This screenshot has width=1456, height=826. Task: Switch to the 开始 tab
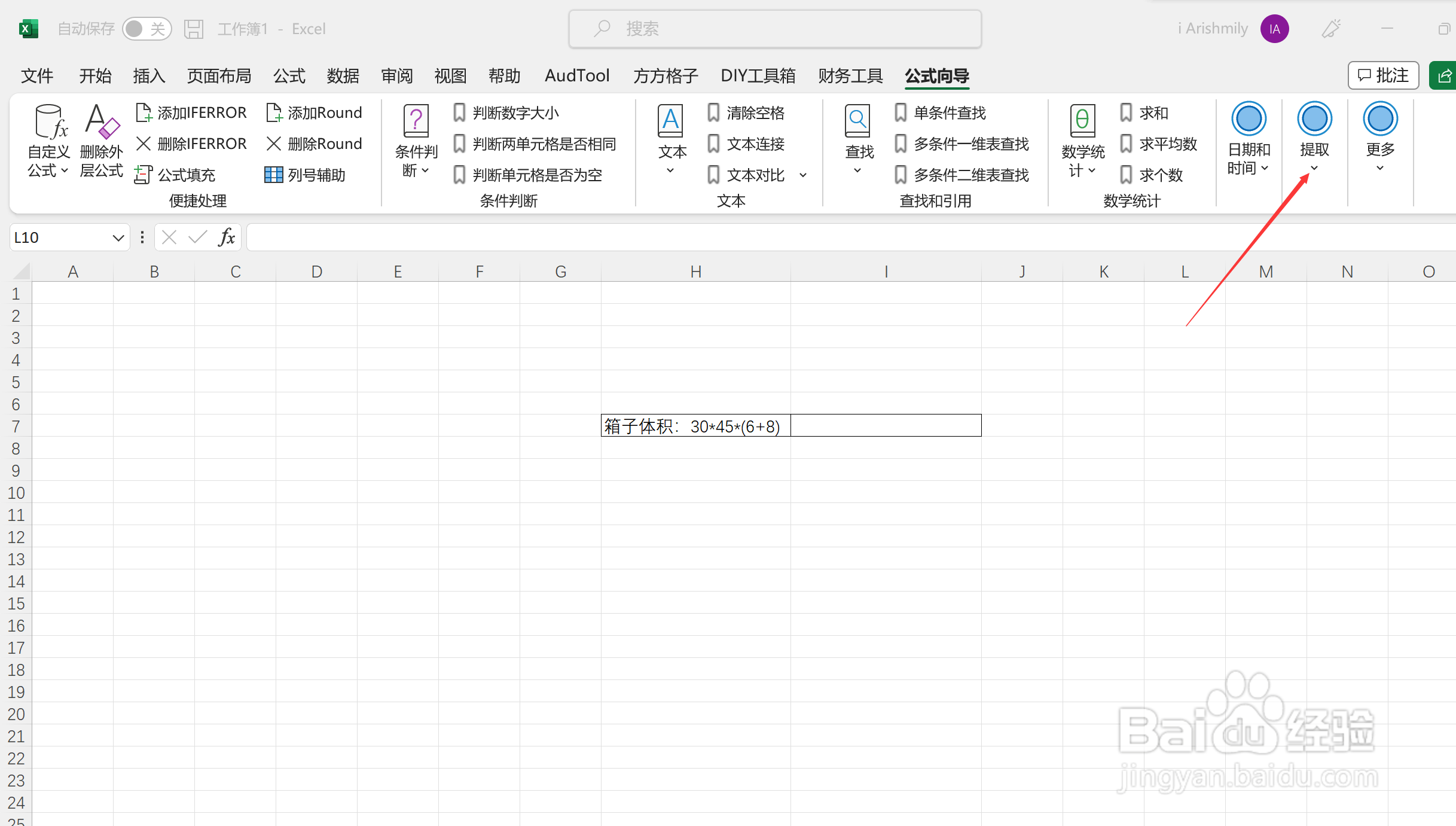pyautogui.click(x=96, y=76)
